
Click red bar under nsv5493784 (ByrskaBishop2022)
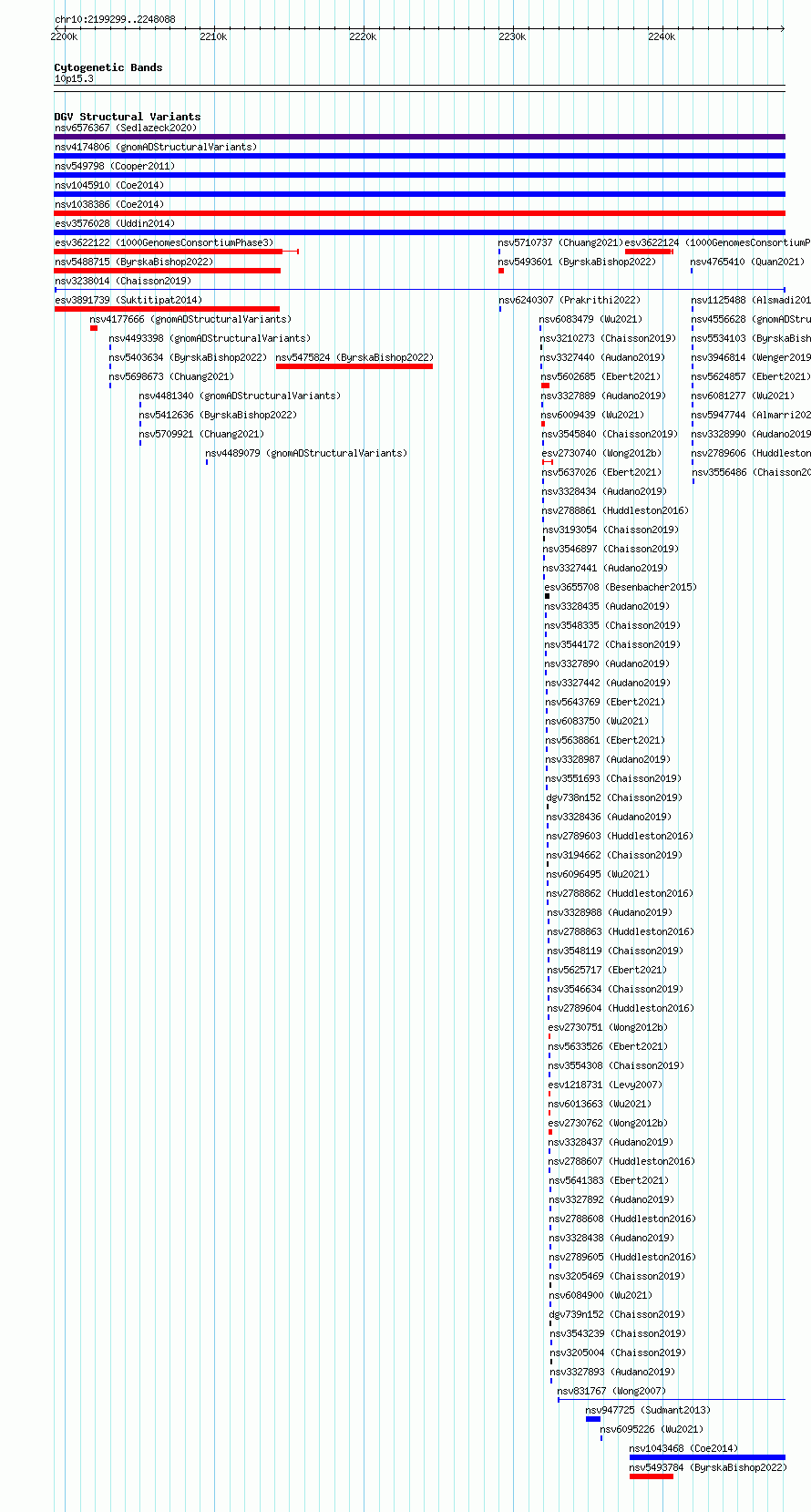(652, 1476)
